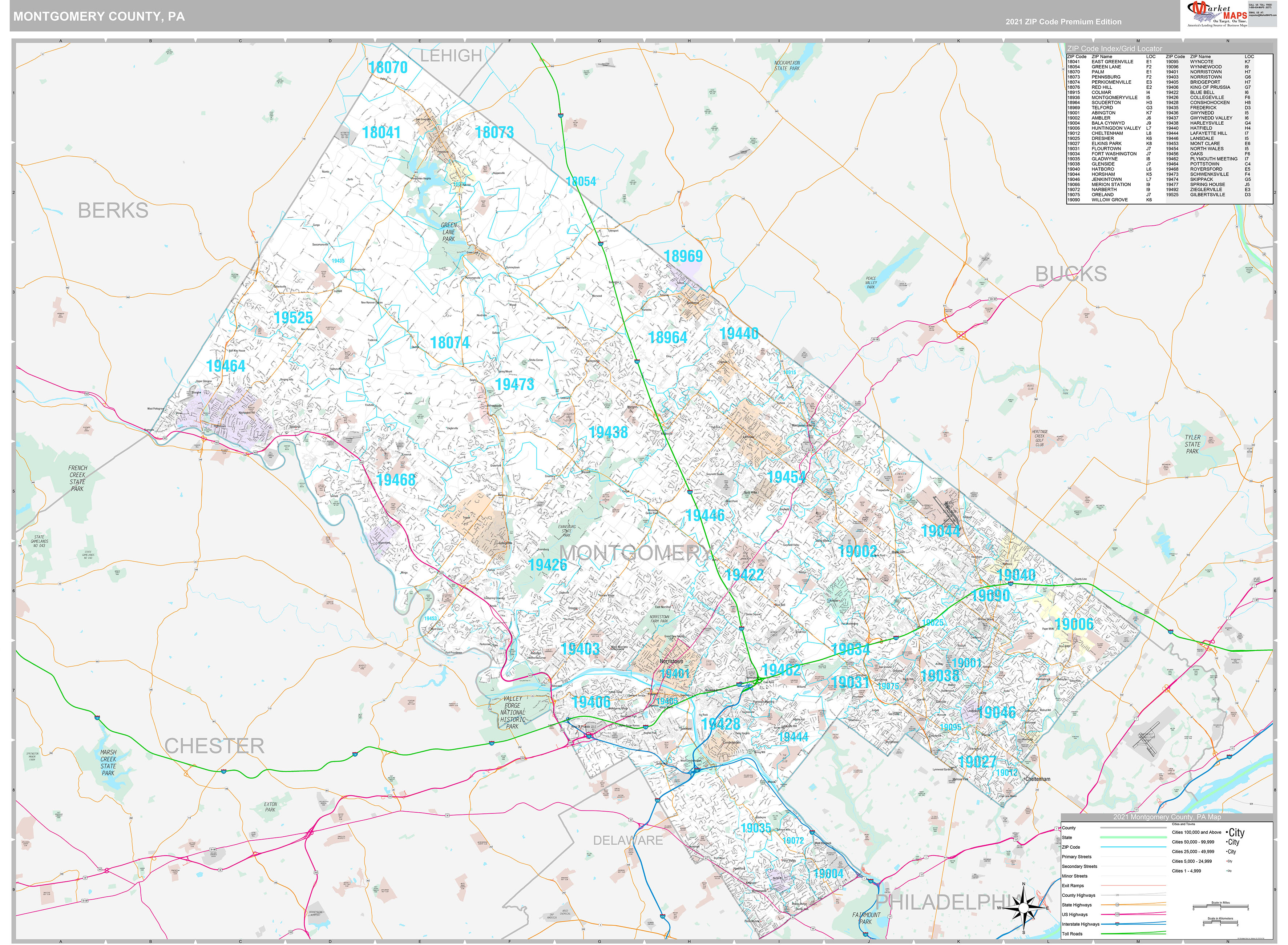Screen dimensions: 1288x945
Task: Click 'Toll Roads' in the map legend
Action: coord(1072,934)
